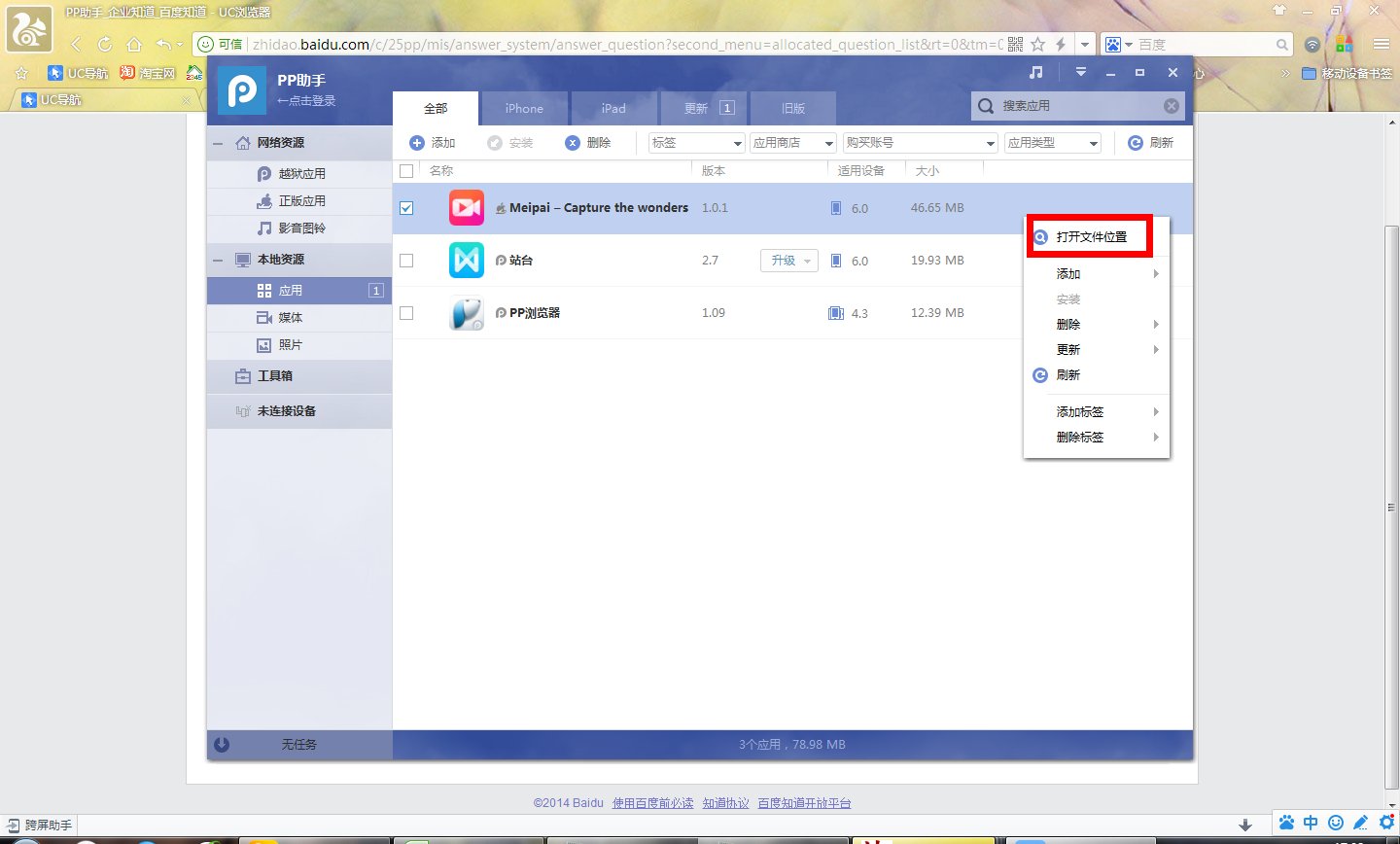Screen dimensions: 1400x844
Task: Click the blue plus 添加 icon
Action: tap(417, 143)
